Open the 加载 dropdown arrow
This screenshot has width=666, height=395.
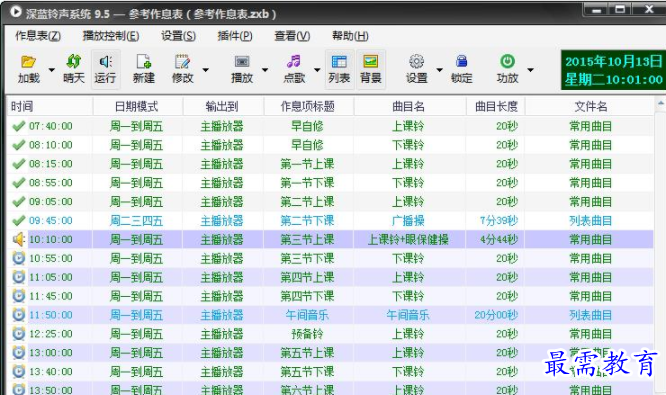[52, 70]
